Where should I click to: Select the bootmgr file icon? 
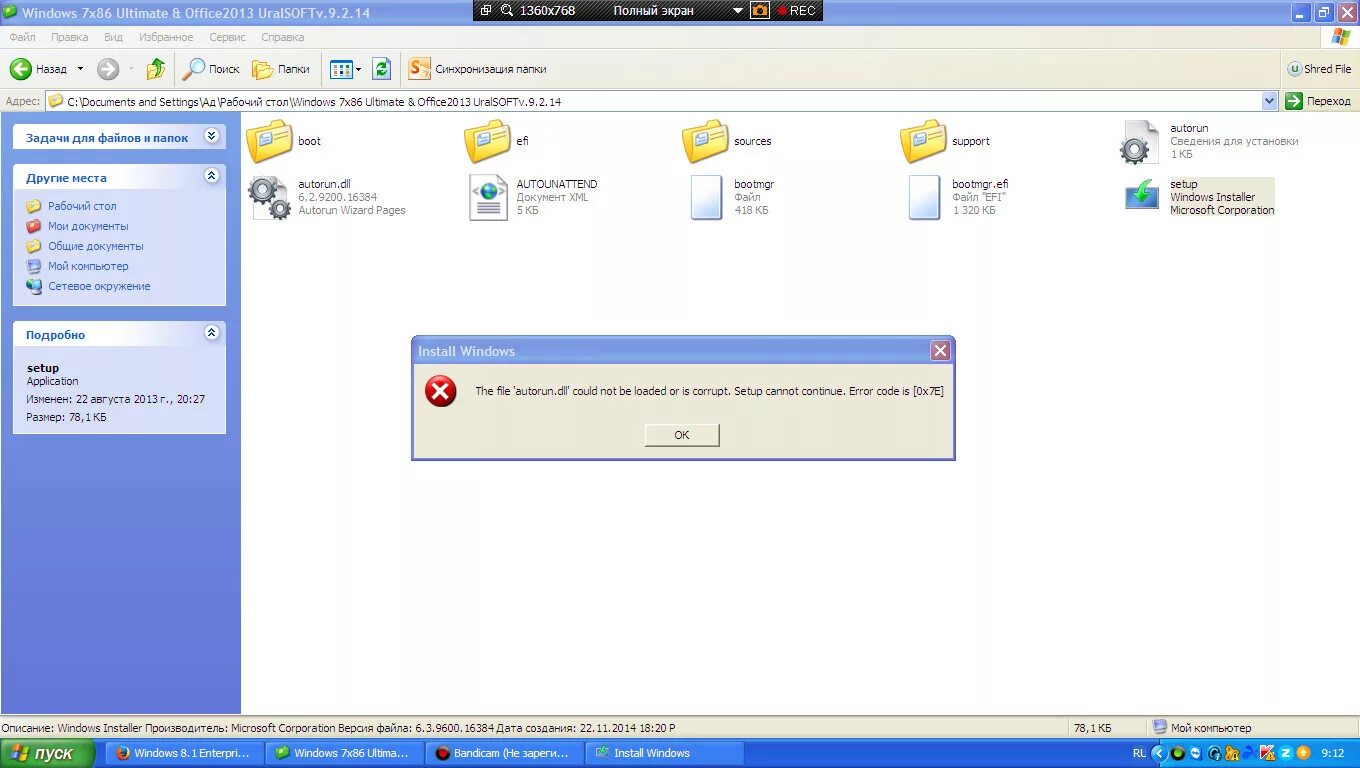[706, 197]
